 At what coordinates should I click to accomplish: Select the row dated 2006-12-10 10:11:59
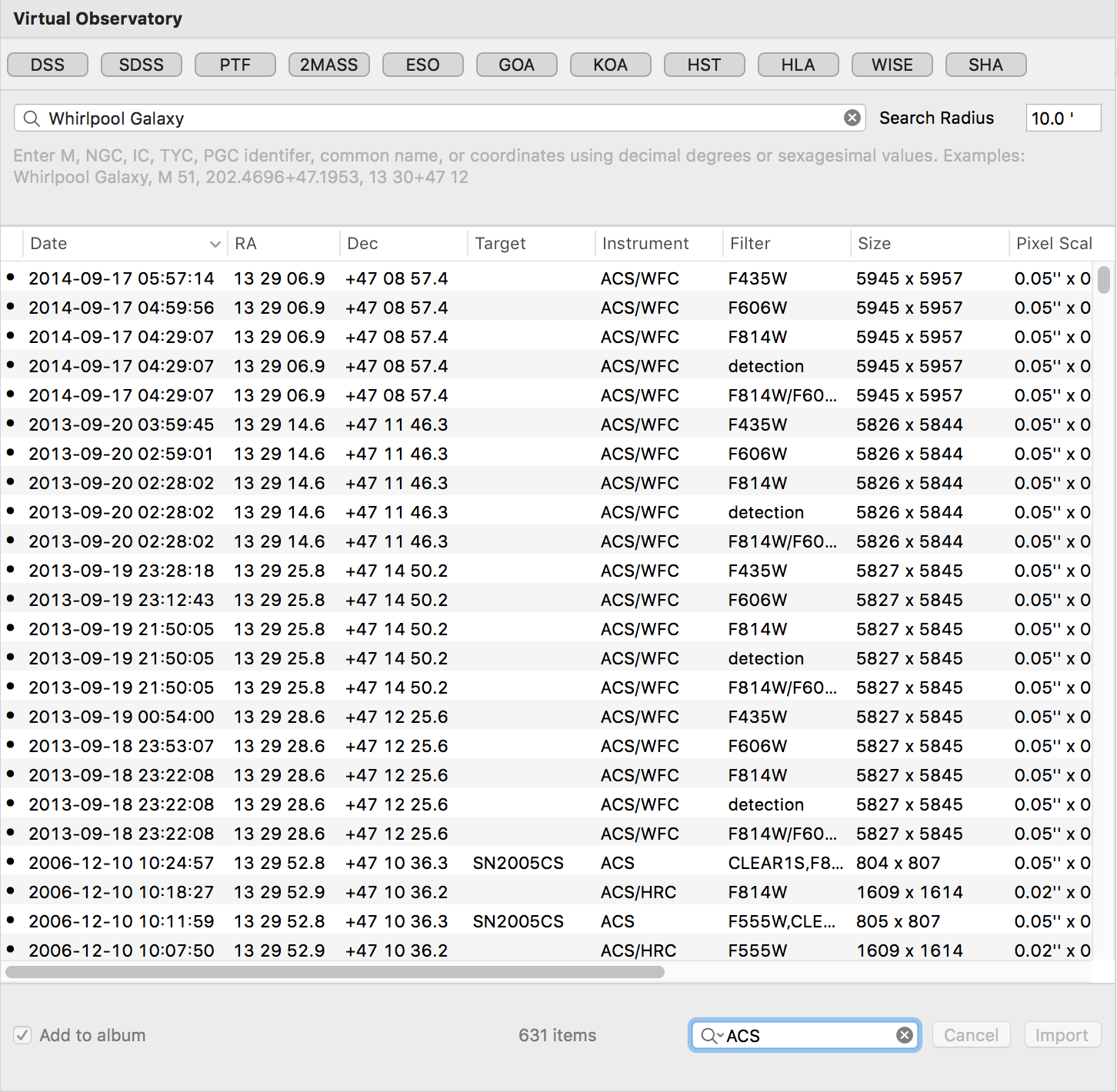pyautogui.click(x=546, y=921)
